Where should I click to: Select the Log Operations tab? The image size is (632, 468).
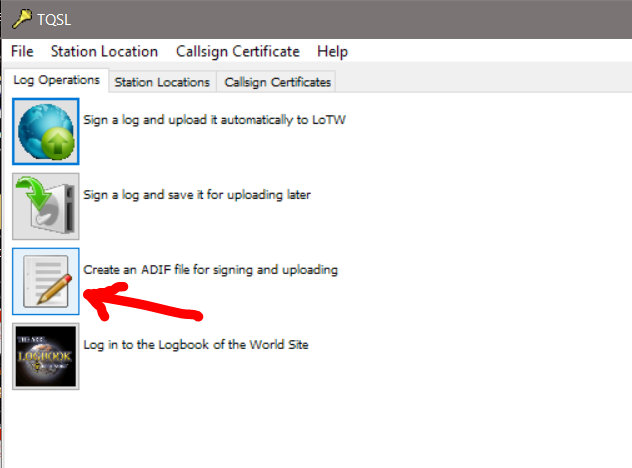tap(56, 80)
